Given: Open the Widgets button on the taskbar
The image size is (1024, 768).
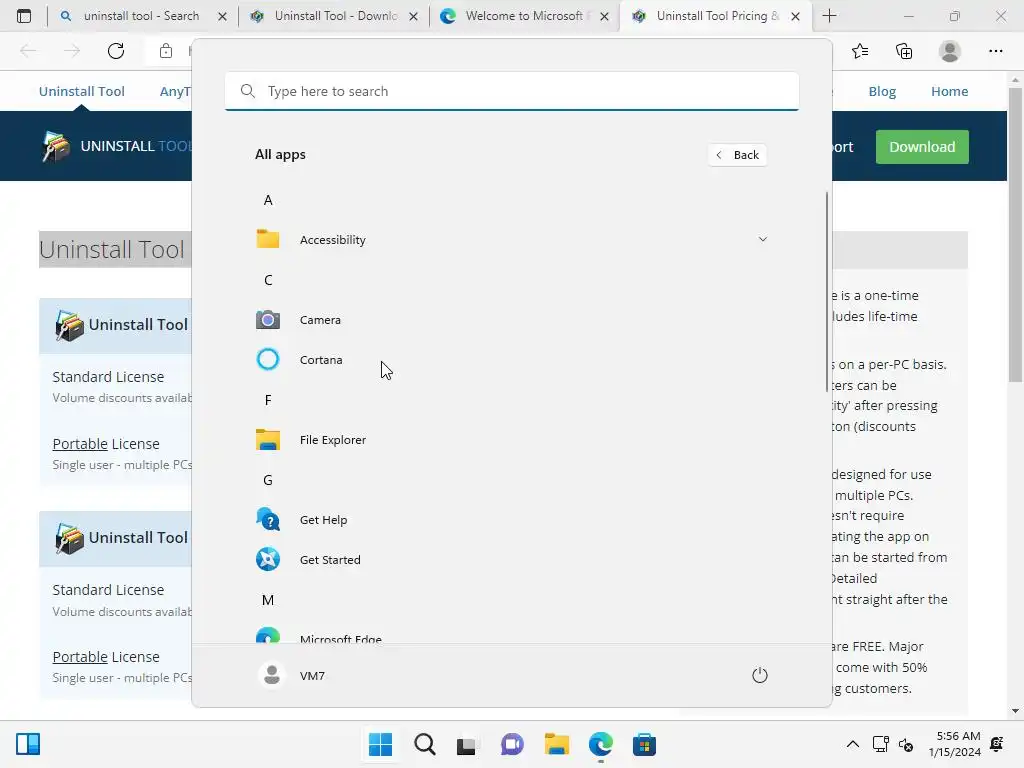Looking at the screenshot, I should [28, 744].
